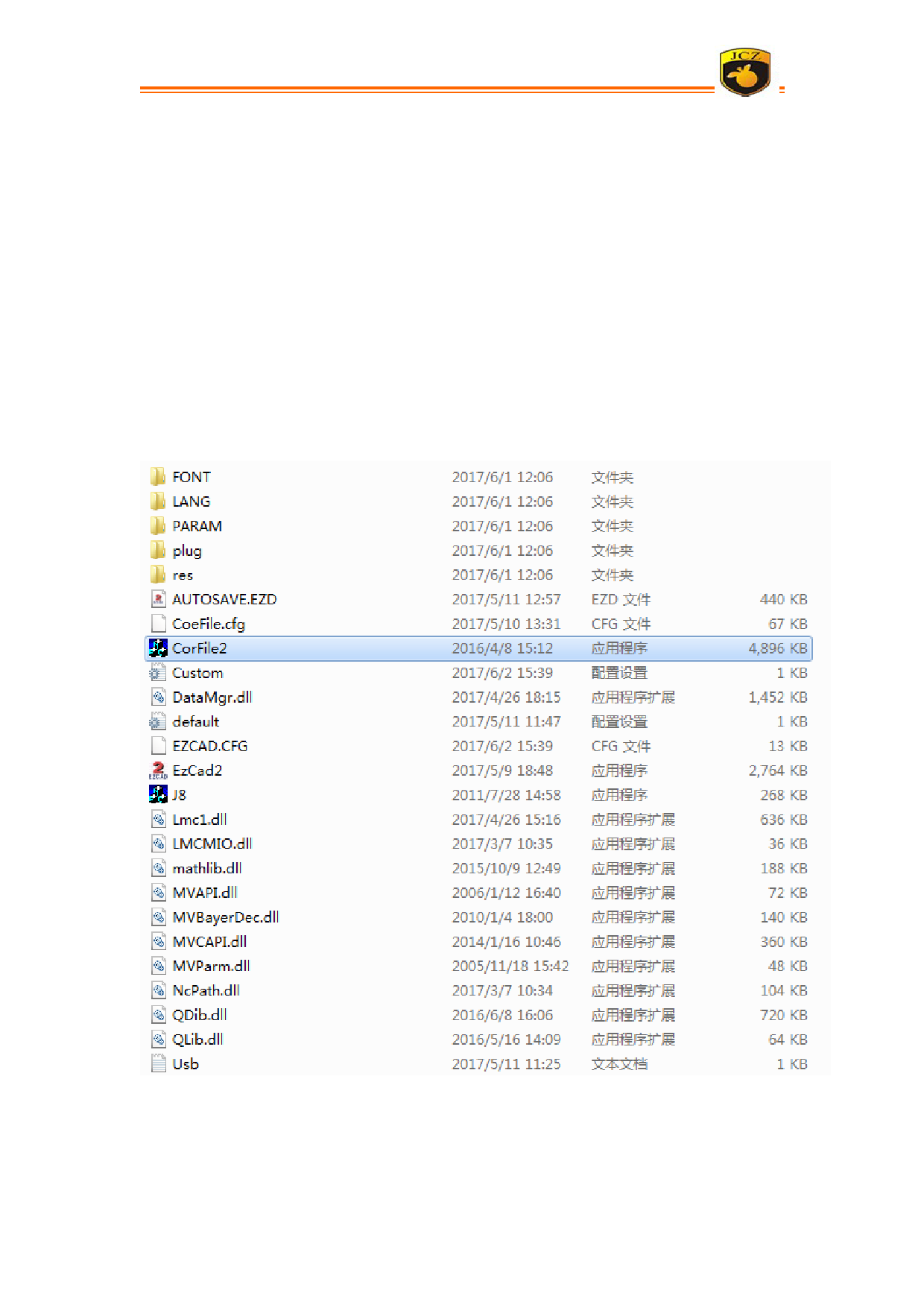Select the Usb text document icon
The height and width of the screenshot is (1307, 924).
[158, 1064]
